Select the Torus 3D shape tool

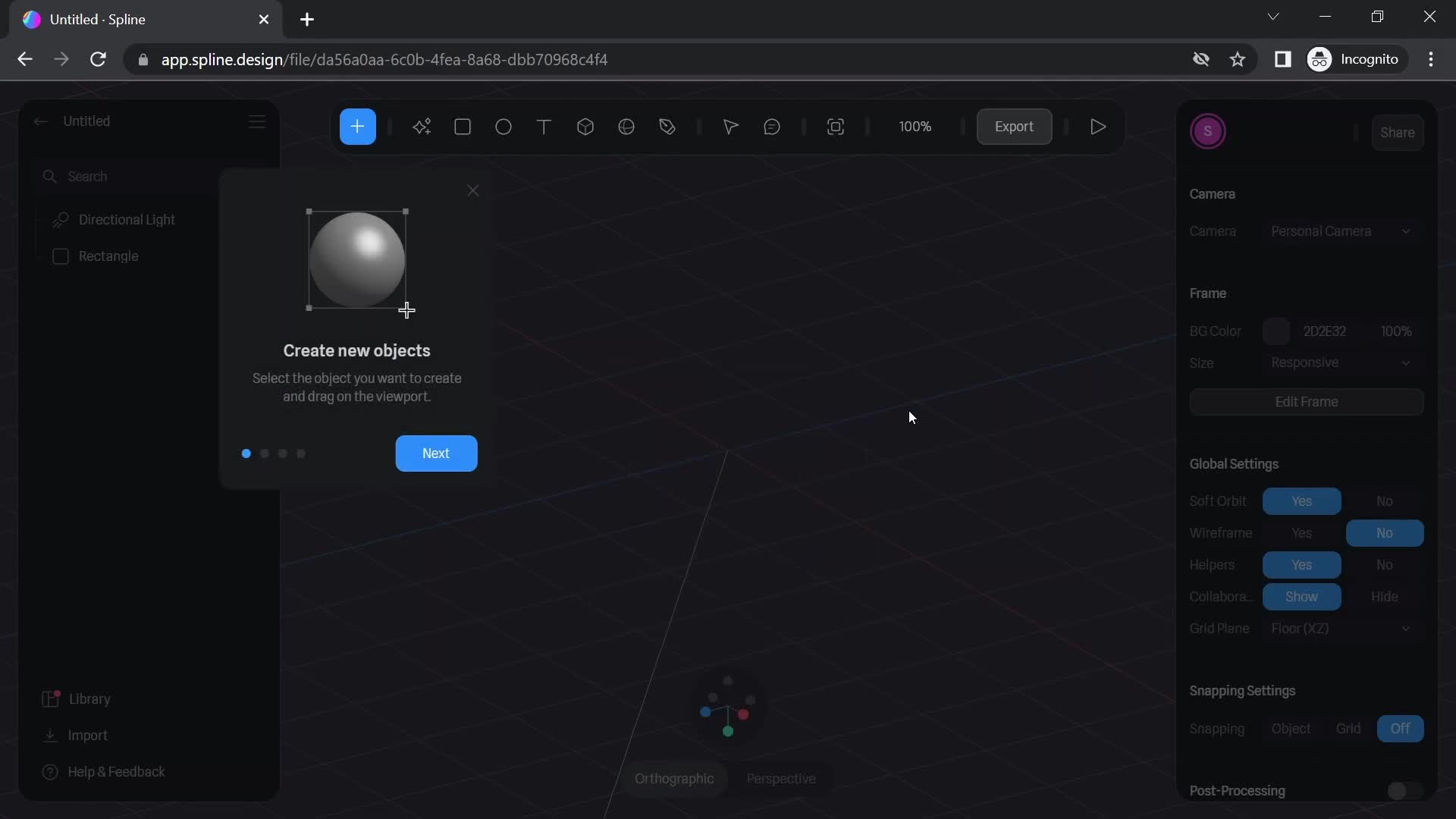pyautogui.click(x=625, y=126)
